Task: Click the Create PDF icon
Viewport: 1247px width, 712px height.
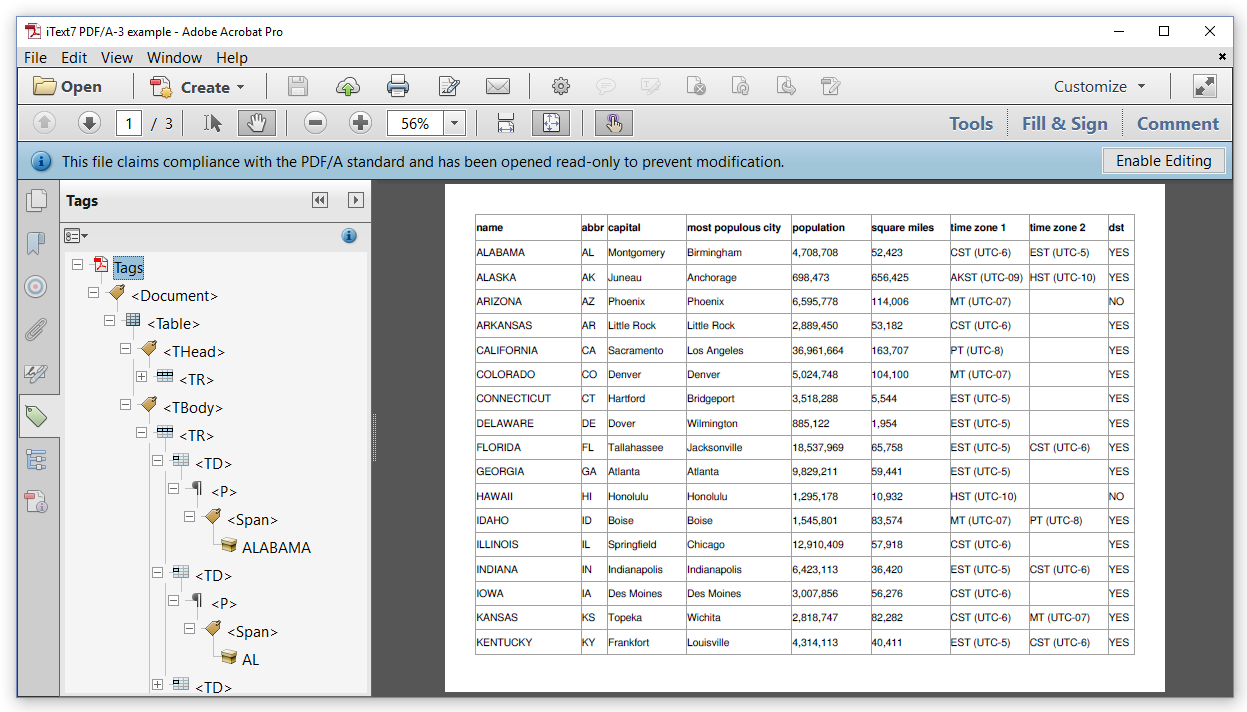Action: coord(161,87)
